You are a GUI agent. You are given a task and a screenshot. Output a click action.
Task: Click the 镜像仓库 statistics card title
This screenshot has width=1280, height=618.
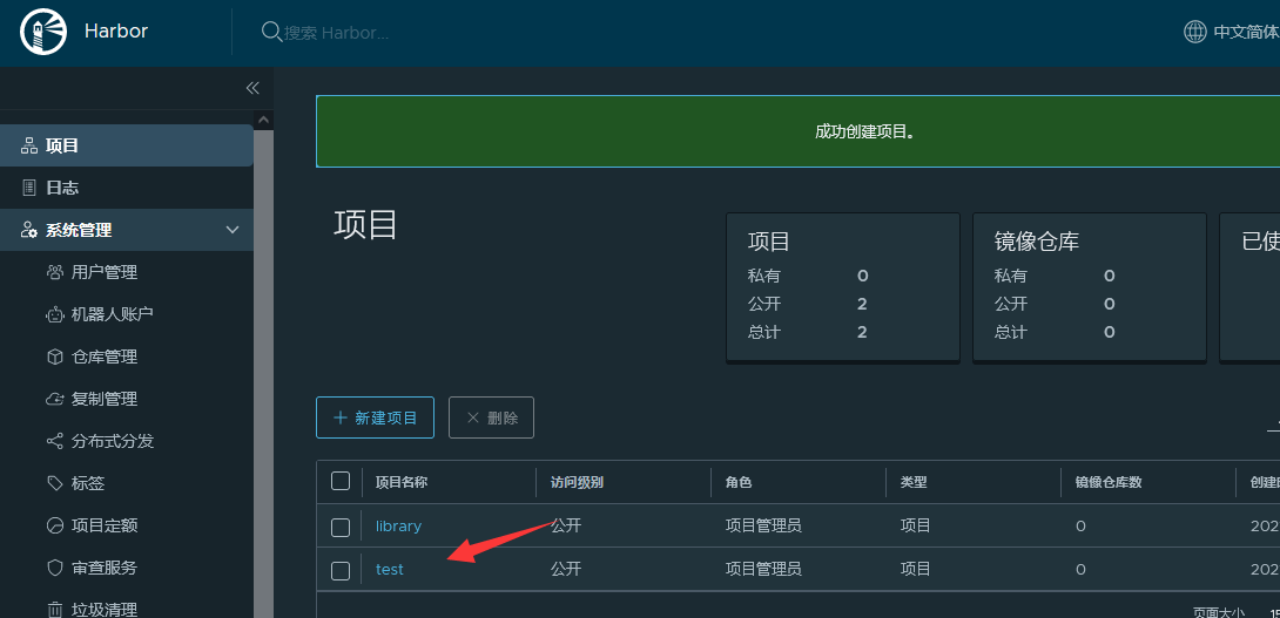coord(1036,241)
